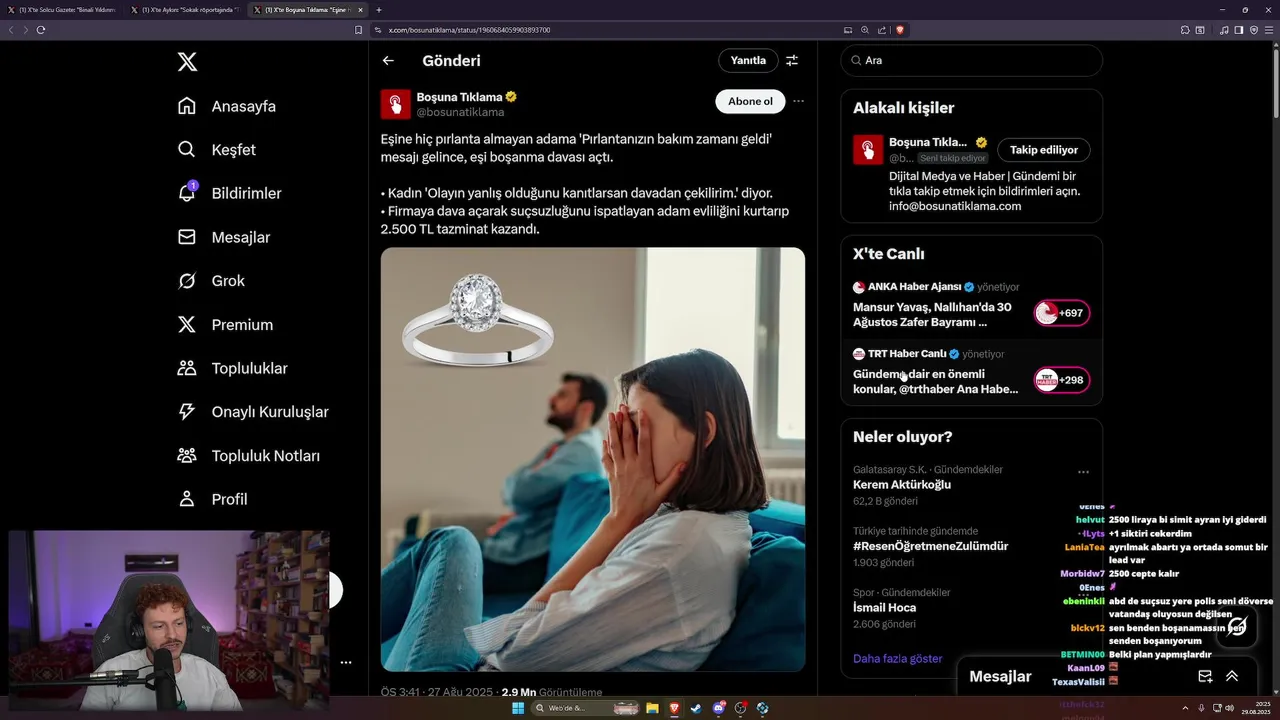Click Boşuna Tıklama post avatar
Screen dimensions: 1280x720
[x=396, y=104]
